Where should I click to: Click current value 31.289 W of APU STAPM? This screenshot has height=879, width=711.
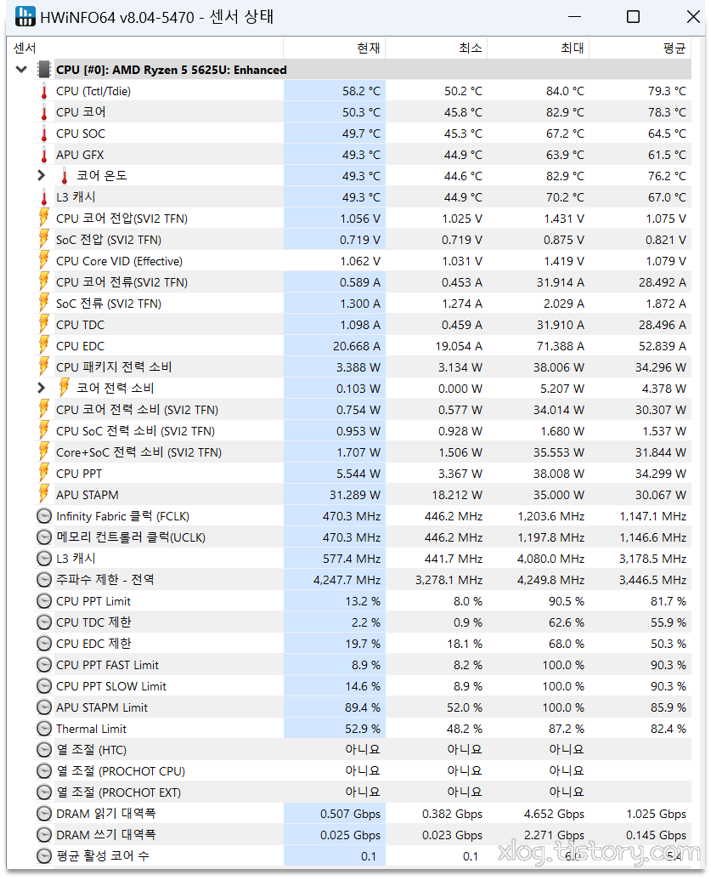click(355, 494)
